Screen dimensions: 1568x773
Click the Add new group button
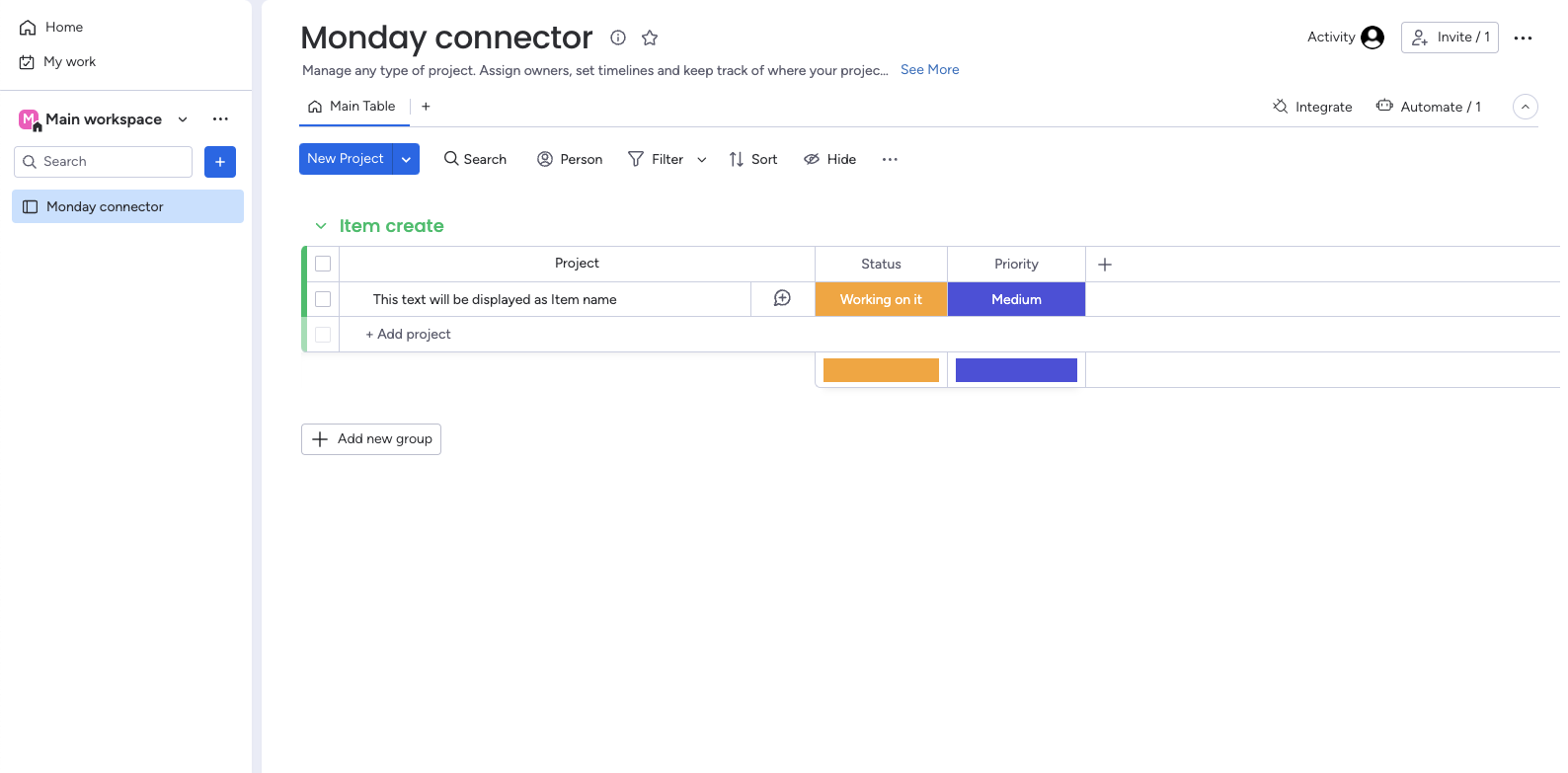coord(371,439)
